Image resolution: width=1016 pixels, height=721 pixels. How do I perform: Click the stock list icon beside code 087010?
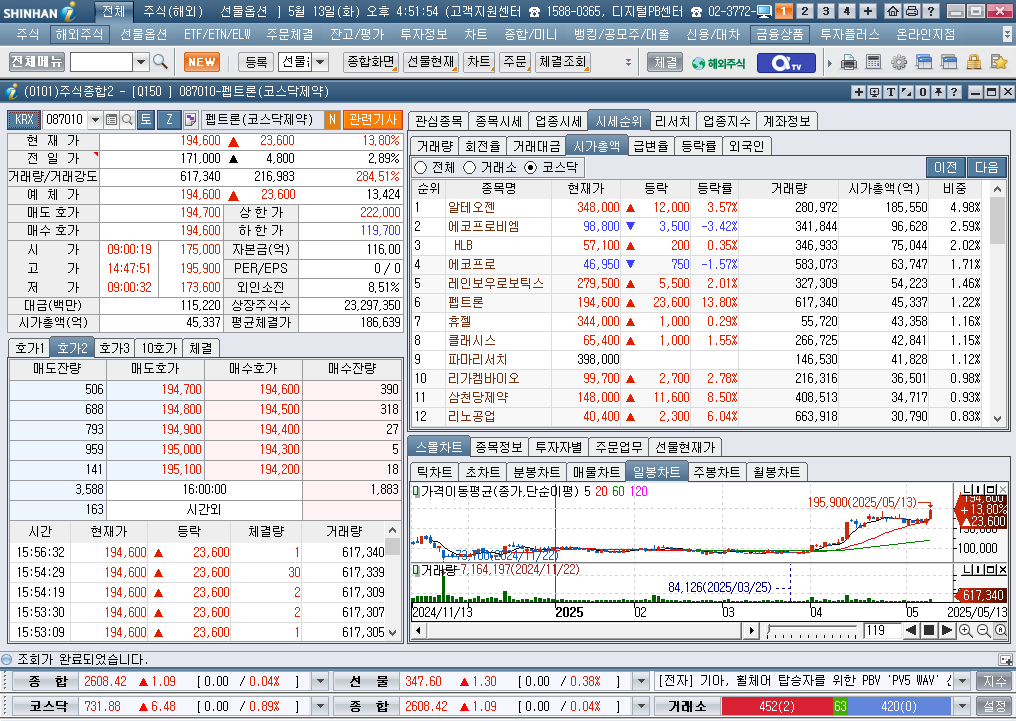point(111,119)
